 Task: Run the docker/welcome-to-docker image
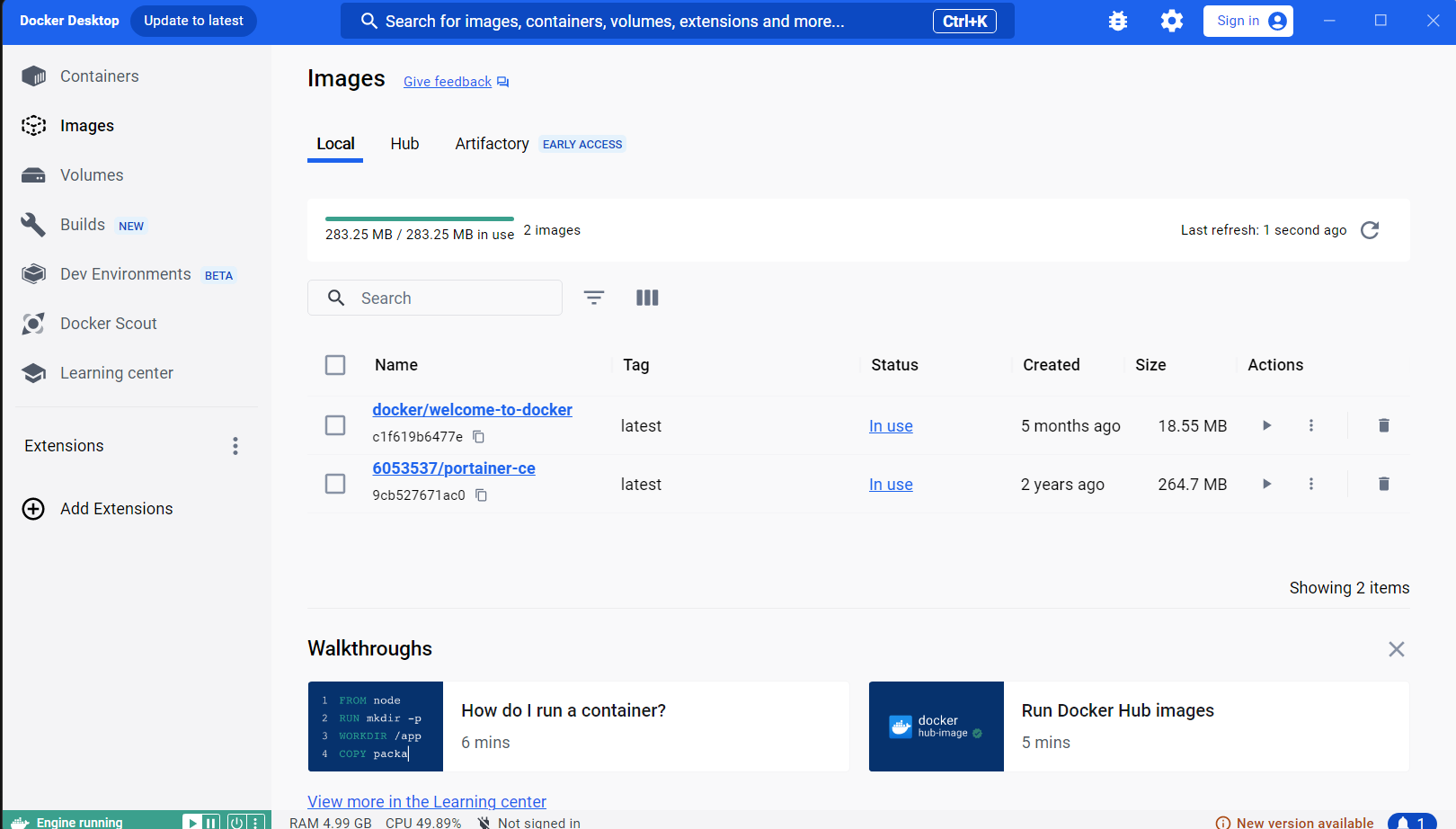tap(1266, 425)
